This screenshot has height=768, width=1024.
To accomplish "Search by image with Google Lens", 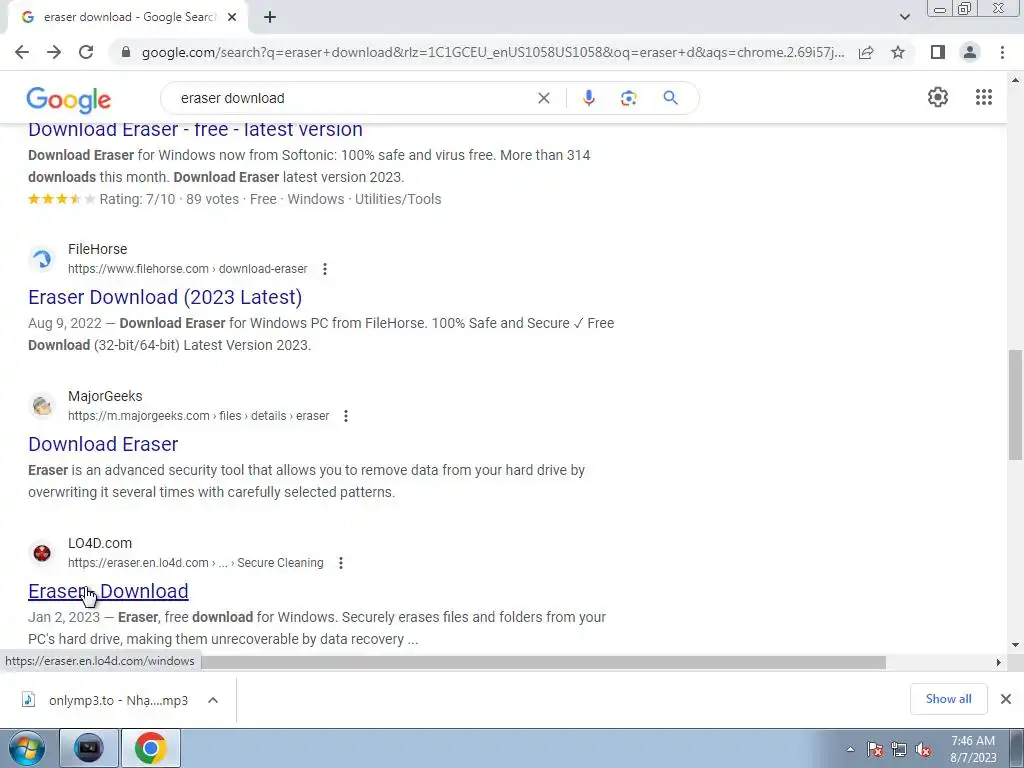I will 628,98.
